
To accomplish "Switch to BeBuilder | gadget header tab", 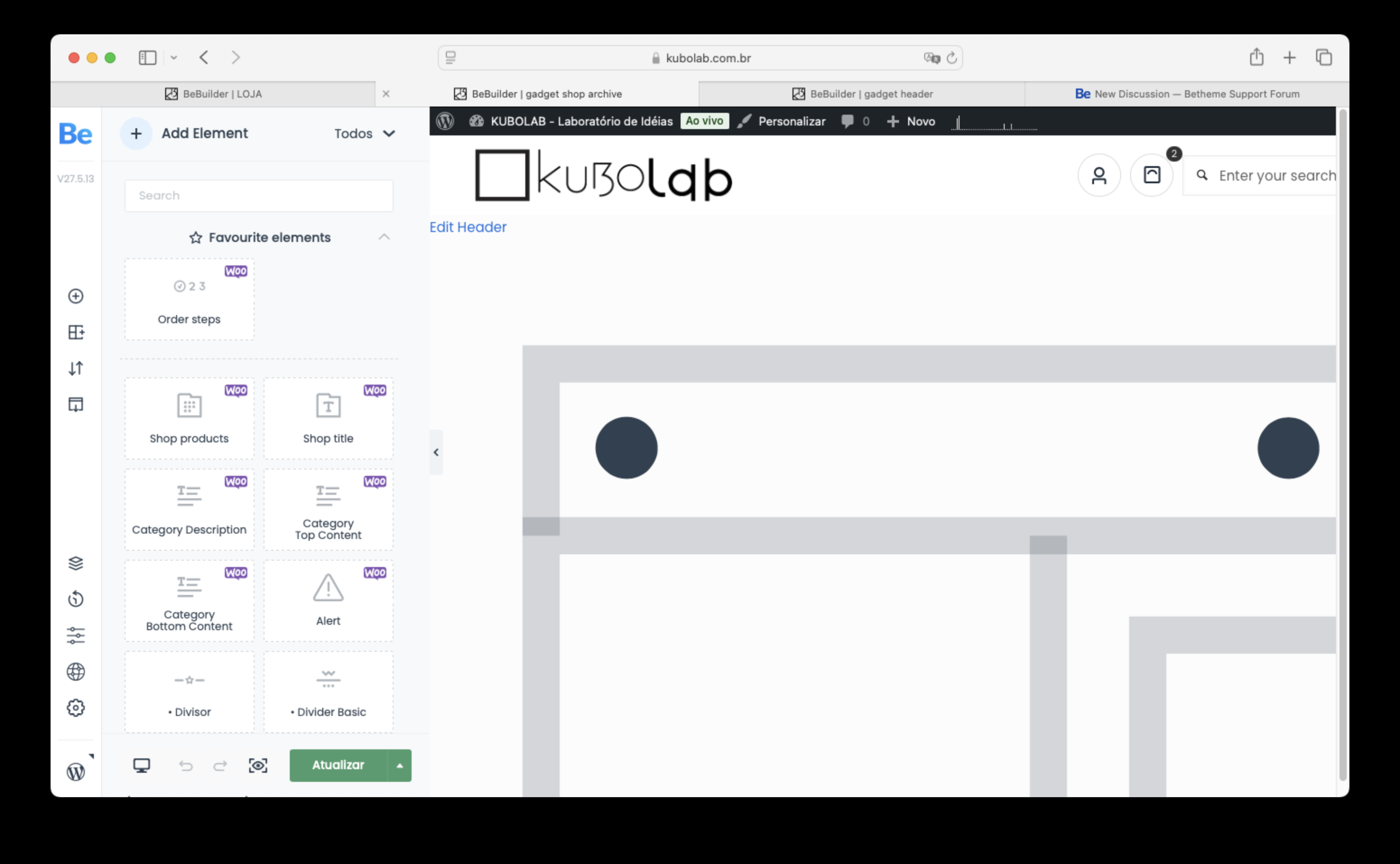I will point(862,94).
